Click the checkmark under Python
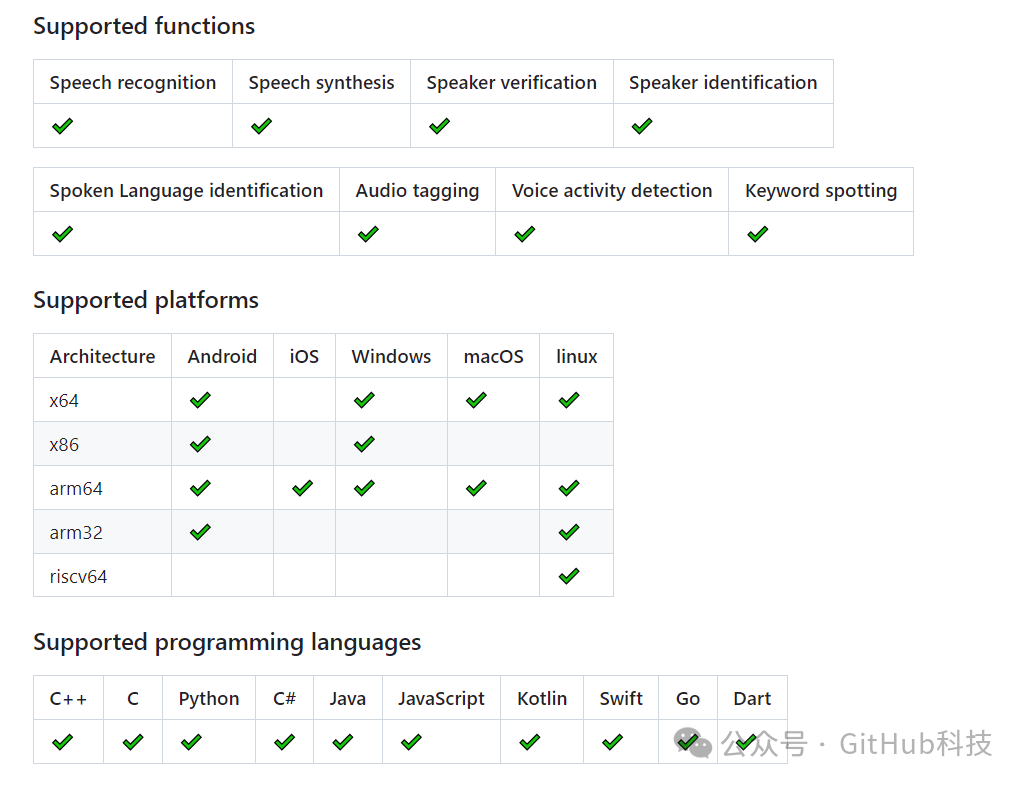The image size is (1025, 785). (x=191, y=742)
